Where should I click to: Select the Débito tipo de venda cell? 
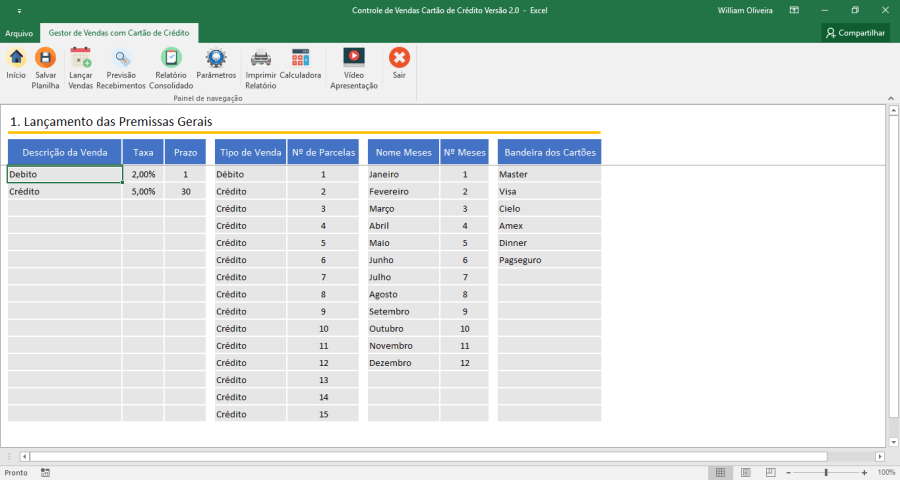(251, 174)
